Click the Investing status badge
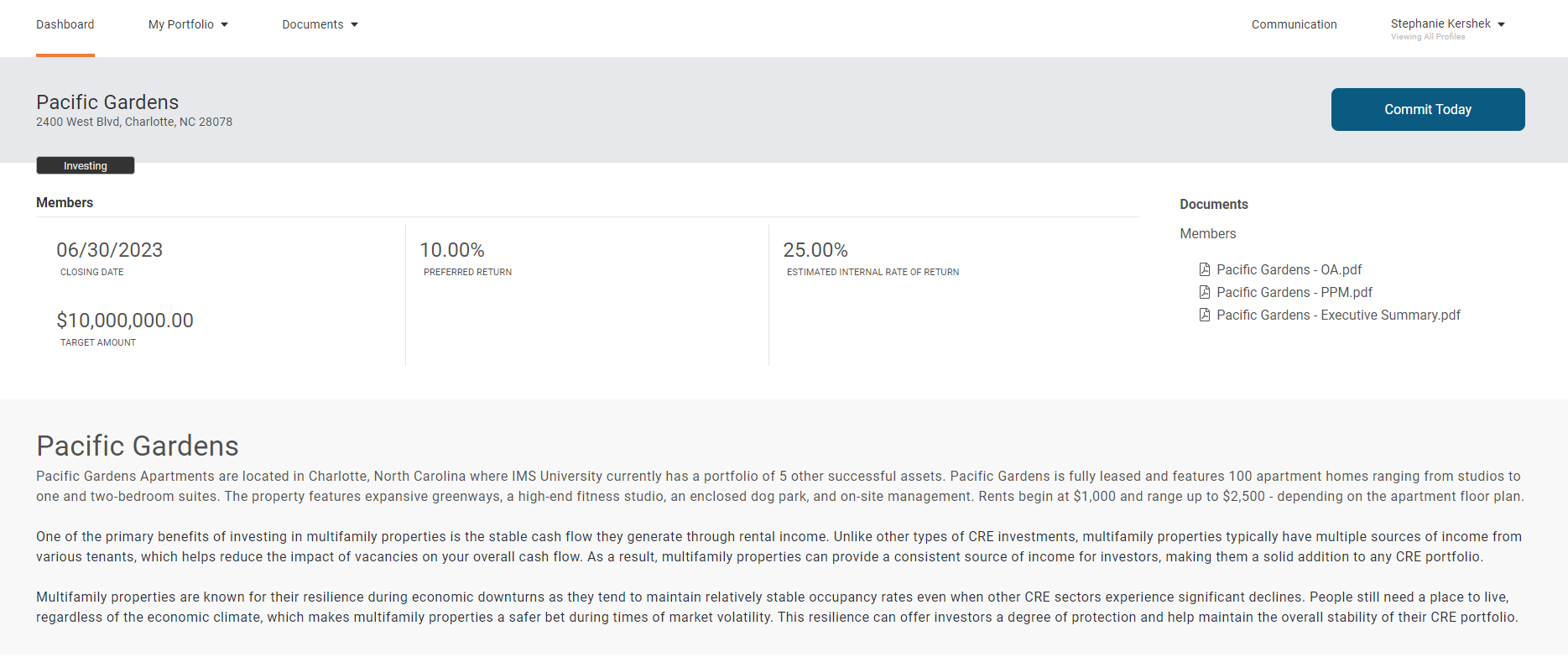Viewport: 1568px width, 657px height. (86, 165)
